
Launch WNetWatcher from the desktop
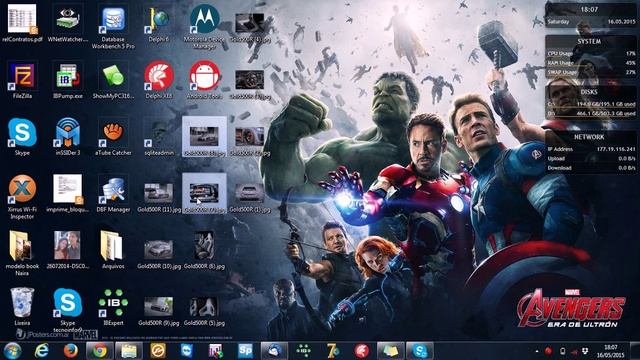tap(68, 23)
